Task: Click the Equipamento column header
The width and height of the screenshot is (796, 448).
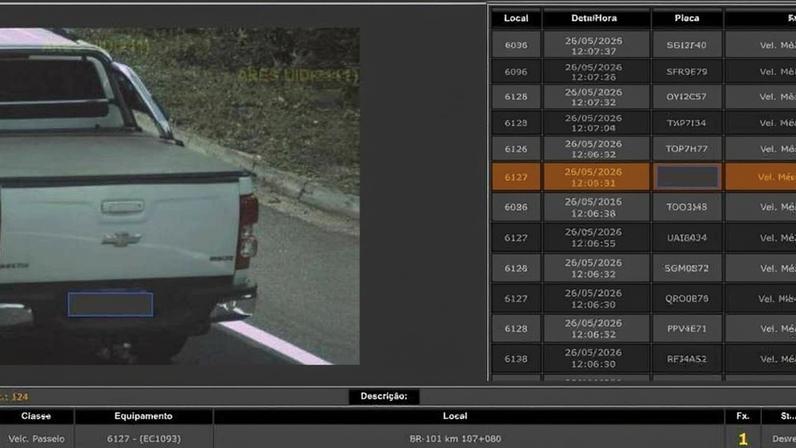Action: coord(143,416)
